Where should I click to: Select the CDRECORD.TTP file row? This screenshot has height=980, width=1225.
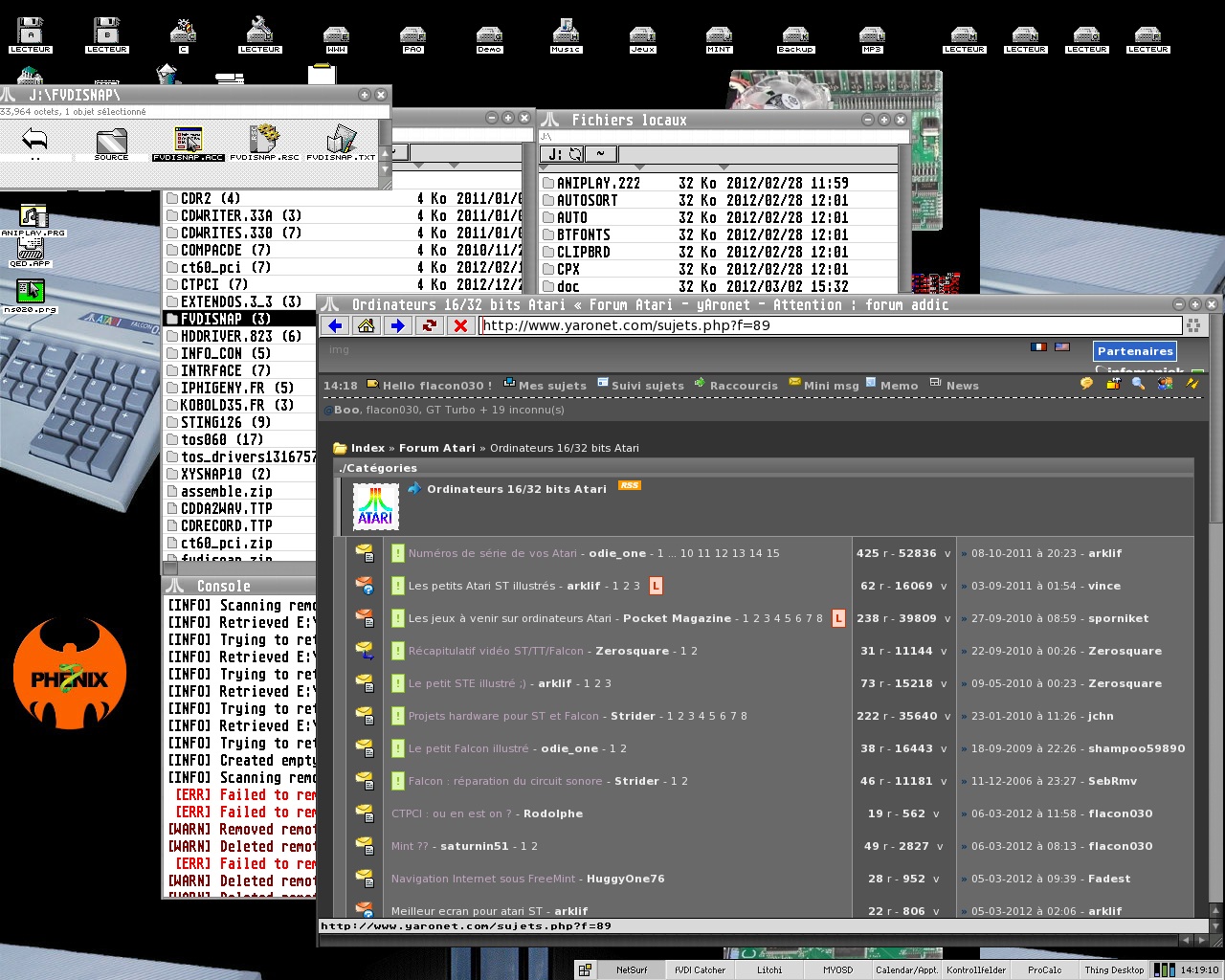click(x=239, y=525)
